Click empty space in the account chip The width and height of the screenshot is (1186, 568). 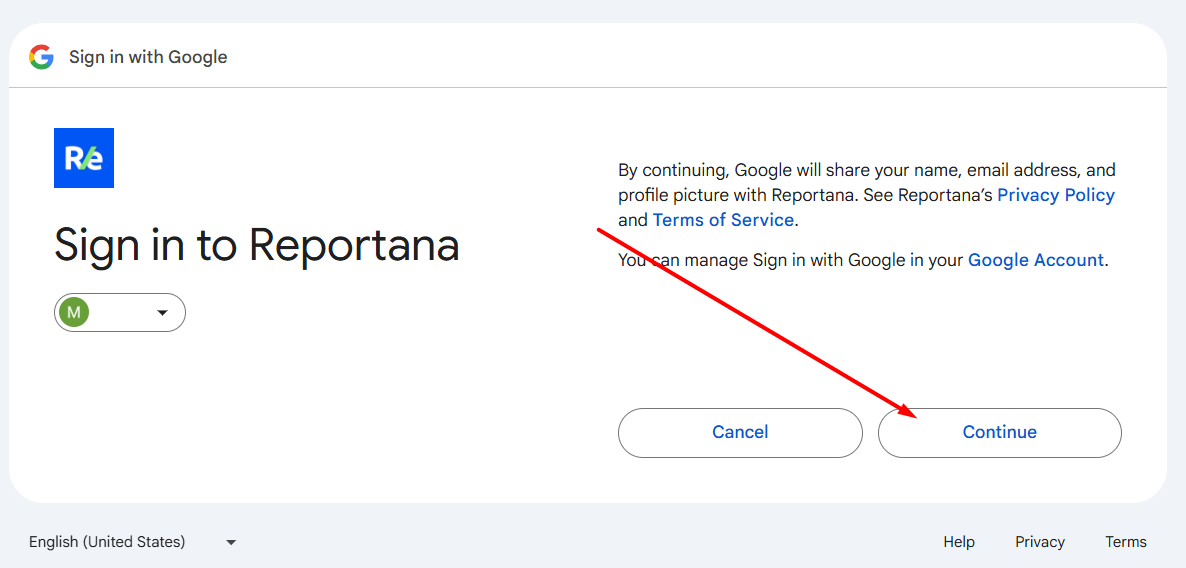click(x=120, y=313)
